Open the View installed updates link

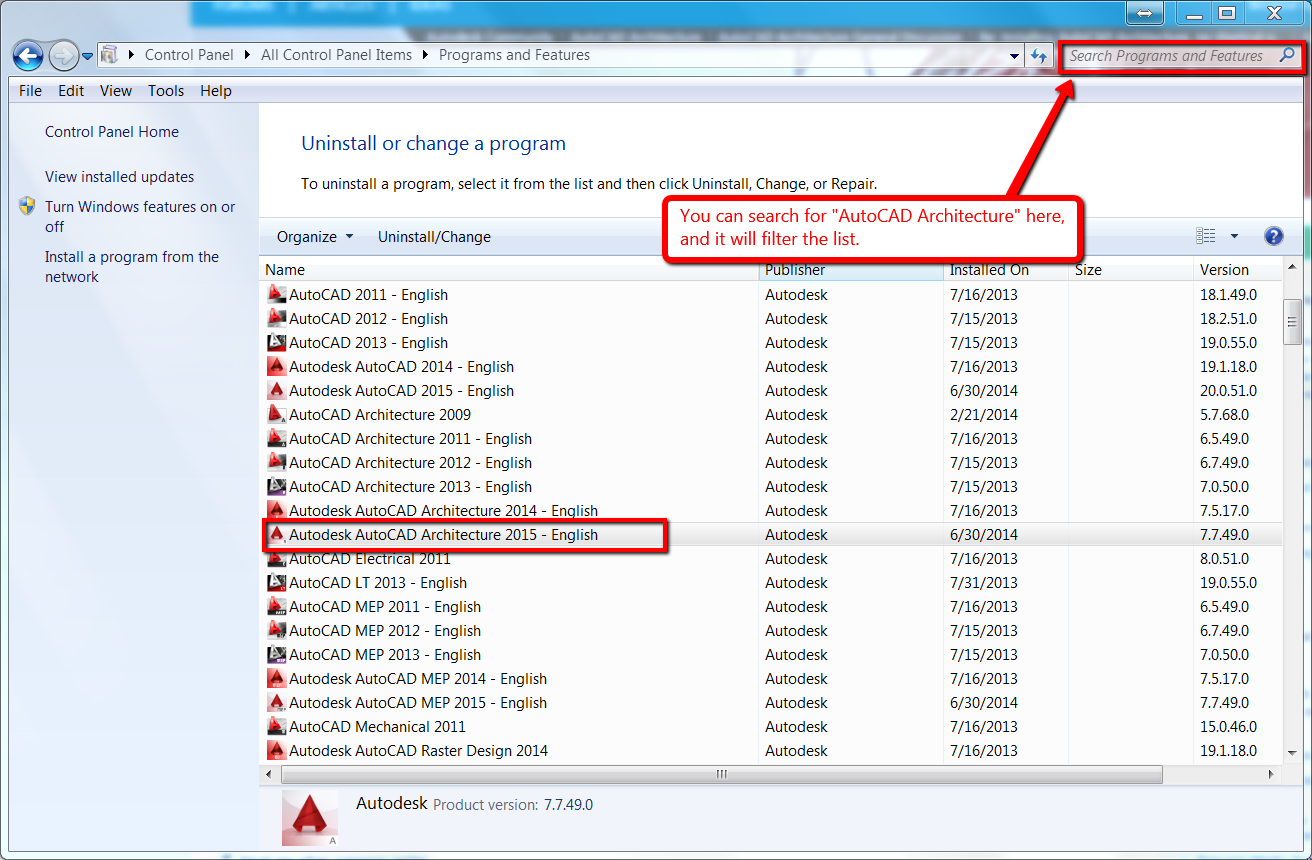(x=119, y=176)
